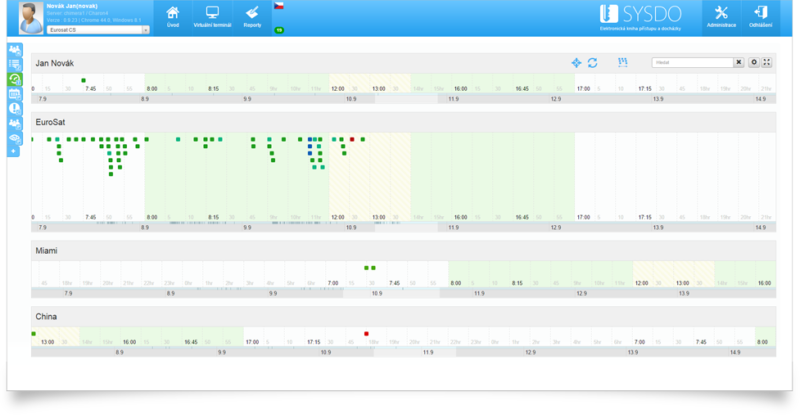This screenshot has width=800, height=415.
Task: Toggle fullscreen view of the timeline
Action: [767, 62]
